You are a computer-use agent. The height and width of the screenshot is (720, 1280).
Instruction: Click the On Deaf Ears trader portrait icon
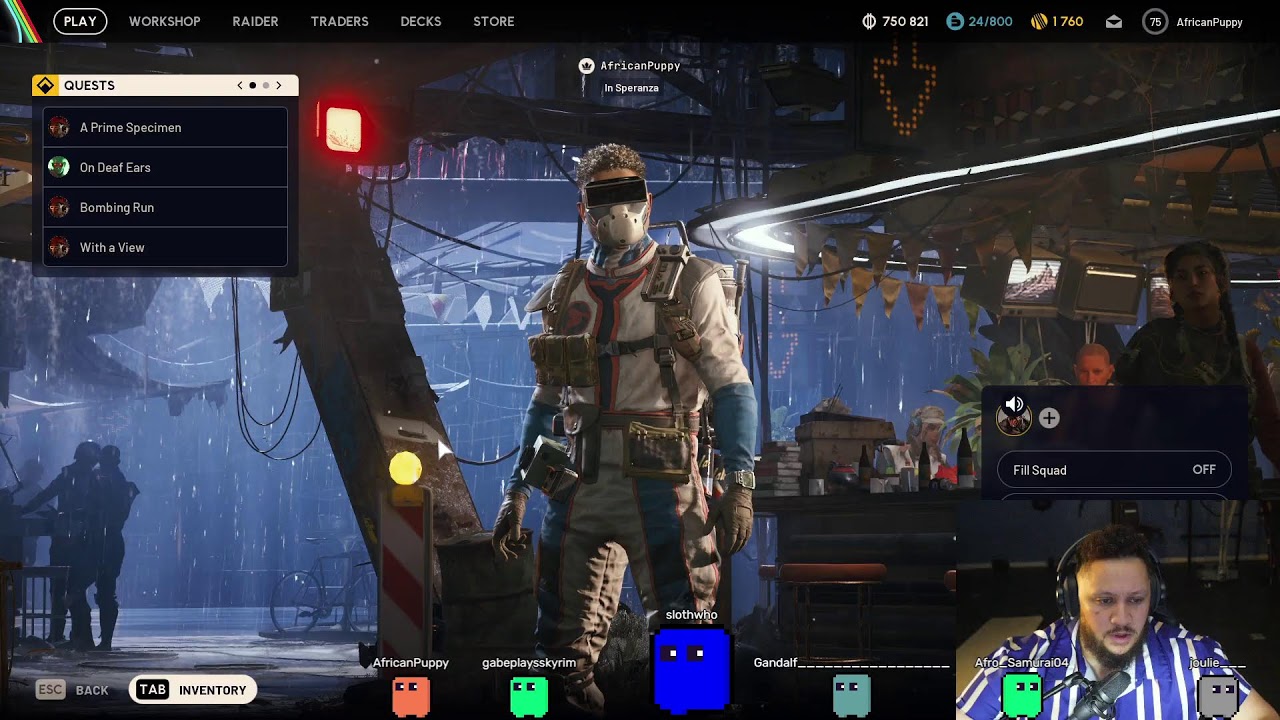coord(59,167)
